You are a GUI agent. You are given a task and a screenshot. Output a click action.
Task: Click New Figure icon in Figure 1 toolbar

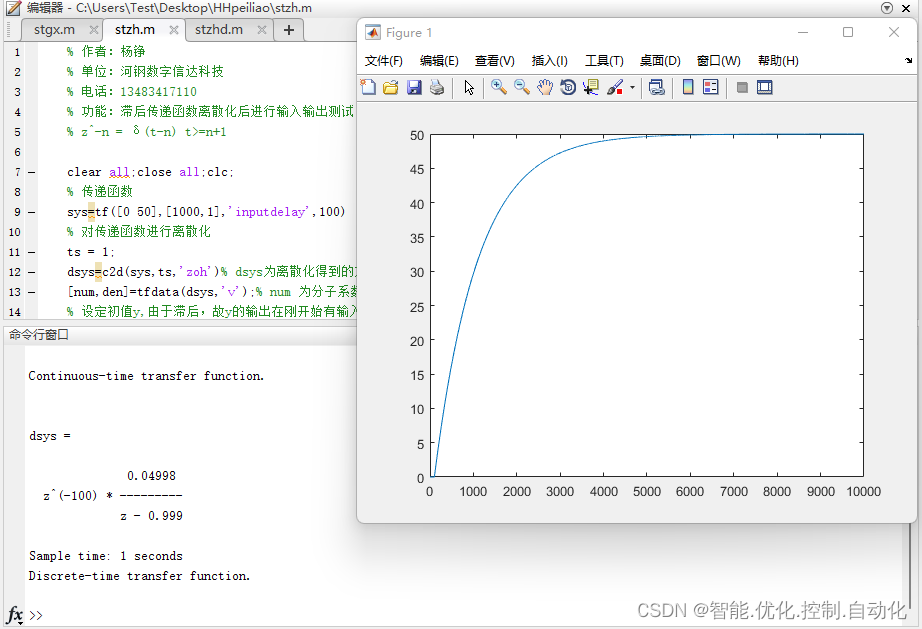coord(368,88)
